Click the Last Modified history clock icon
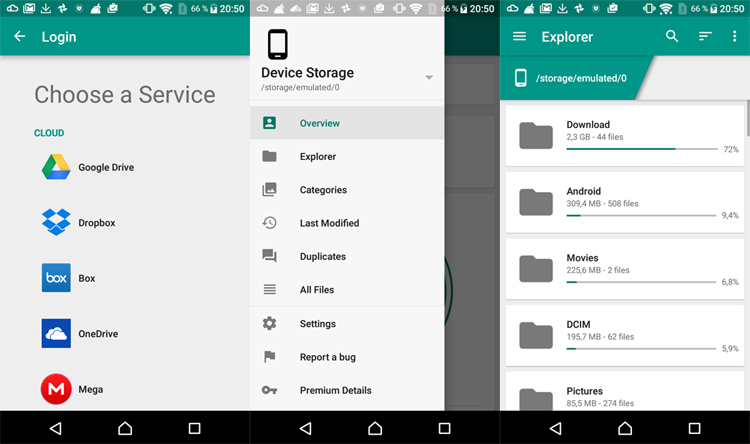The width and height of the screenshot is (750, 444). click(x=269, y=222)
